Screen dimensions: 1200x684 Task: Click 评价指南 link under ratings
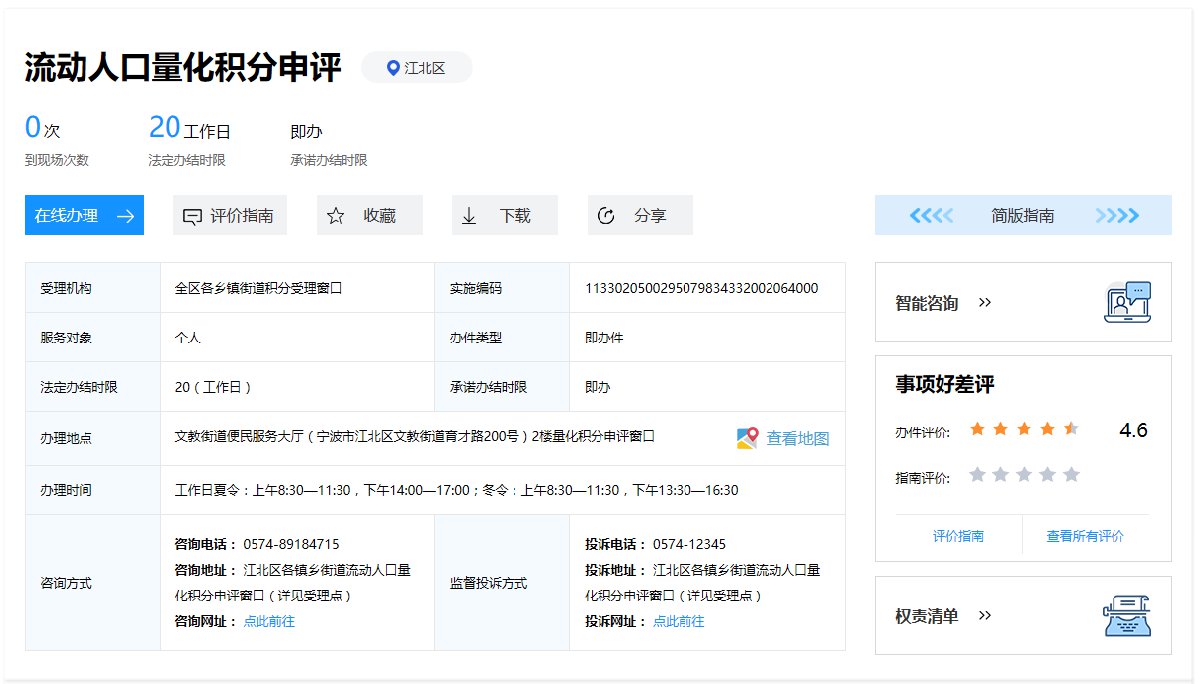(x=958, y=536)
